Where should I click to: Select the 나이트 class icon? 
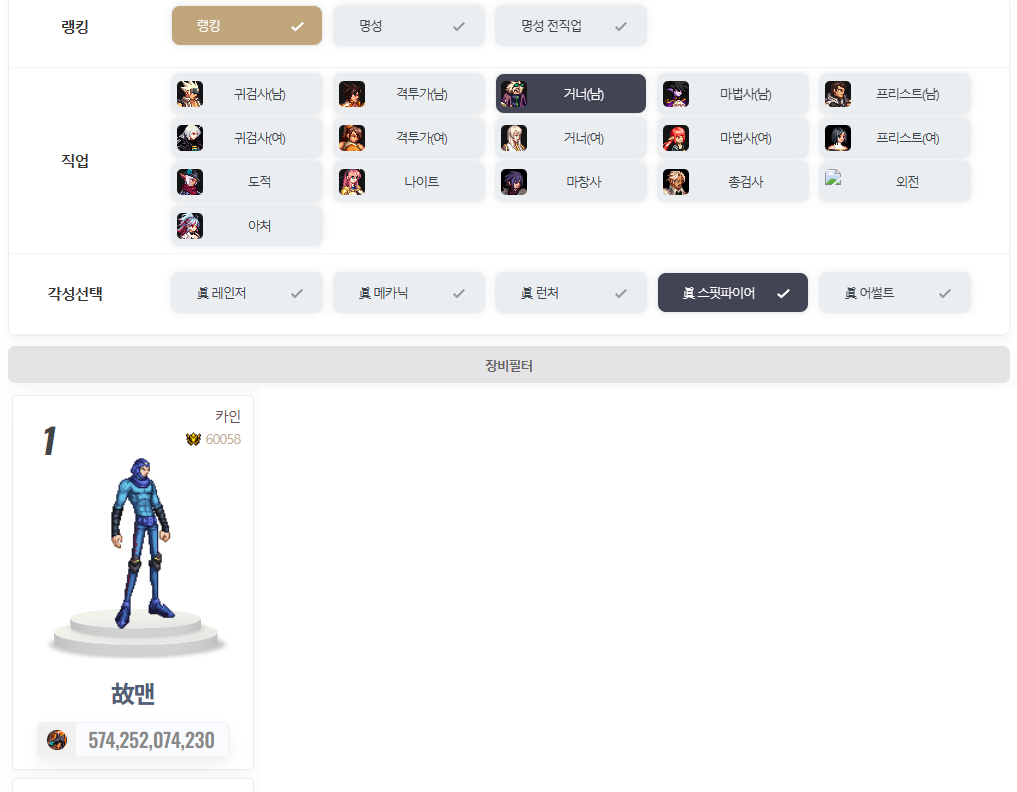352,182
